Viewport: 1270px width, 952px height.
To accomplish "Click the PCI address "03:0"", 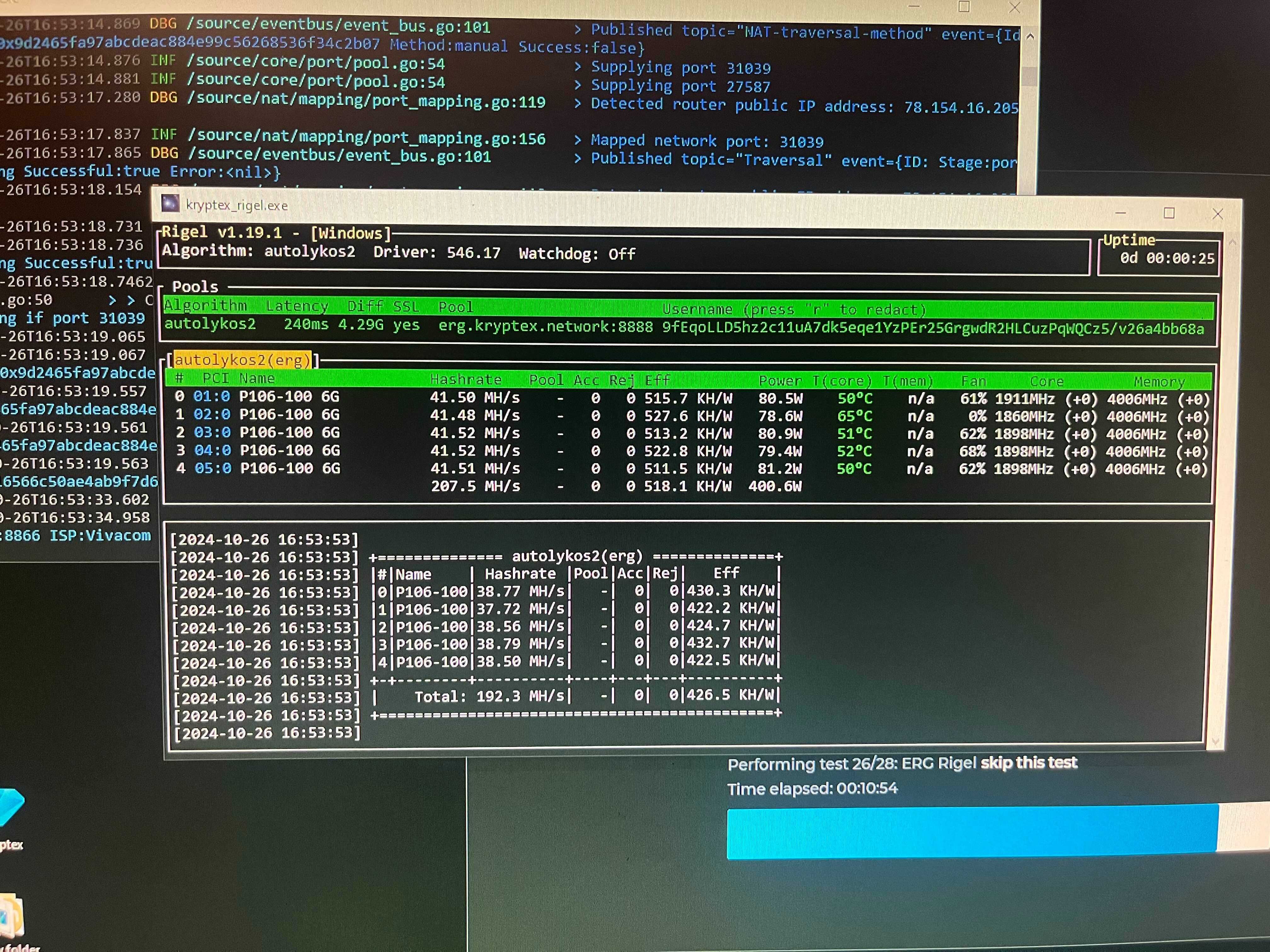I will coord(212,432).
